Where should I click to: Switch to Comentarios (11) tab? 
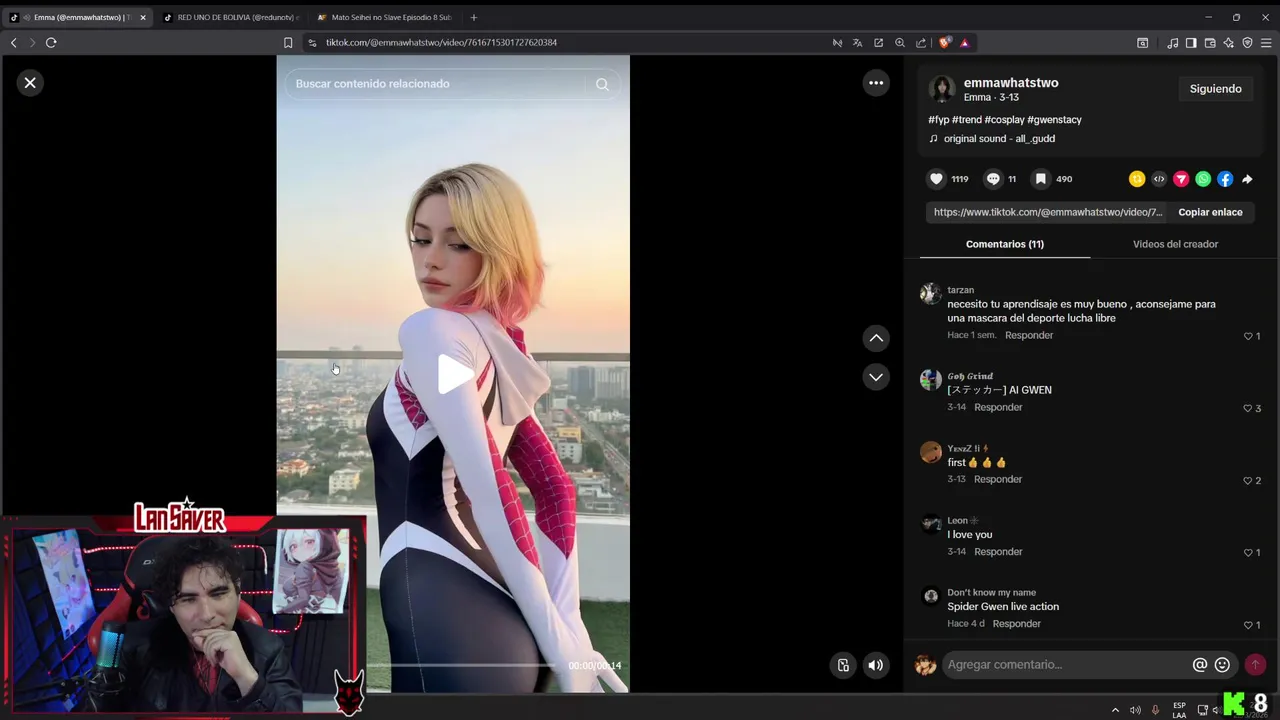click(1004, 244)
